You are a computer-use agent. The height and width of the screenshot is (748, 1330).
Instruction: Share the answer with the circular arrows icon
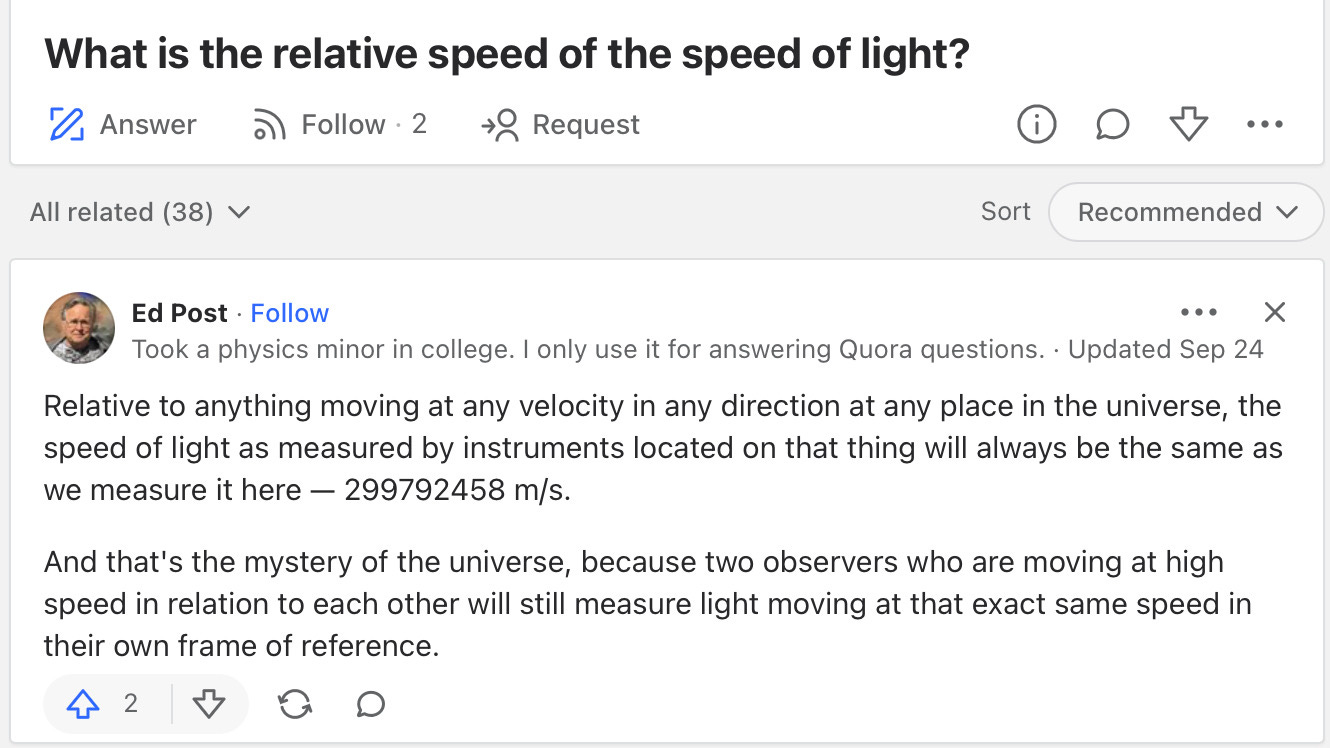click(294, 705)
